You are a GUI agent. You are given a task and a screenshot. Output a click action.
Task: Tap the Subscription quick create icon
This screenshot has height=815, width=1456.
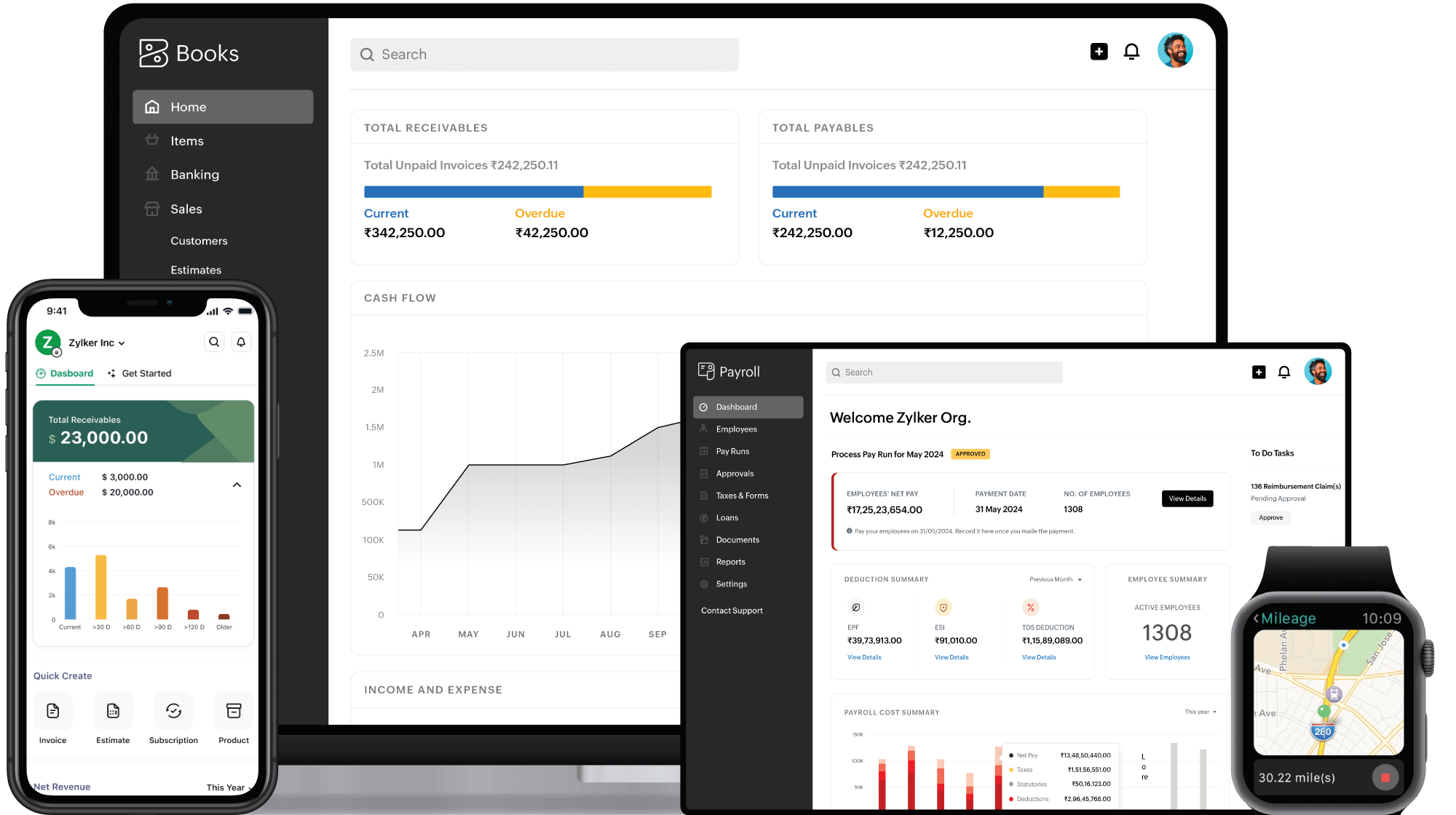(173, 711)
